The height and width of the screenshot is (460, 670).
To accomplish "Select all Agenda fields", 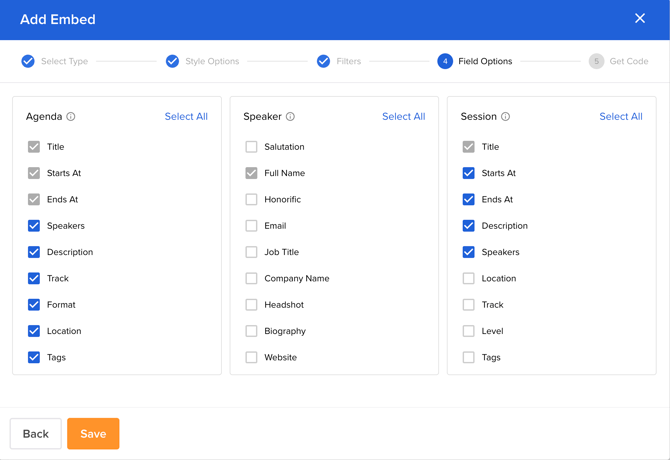I will click(186, 117).
